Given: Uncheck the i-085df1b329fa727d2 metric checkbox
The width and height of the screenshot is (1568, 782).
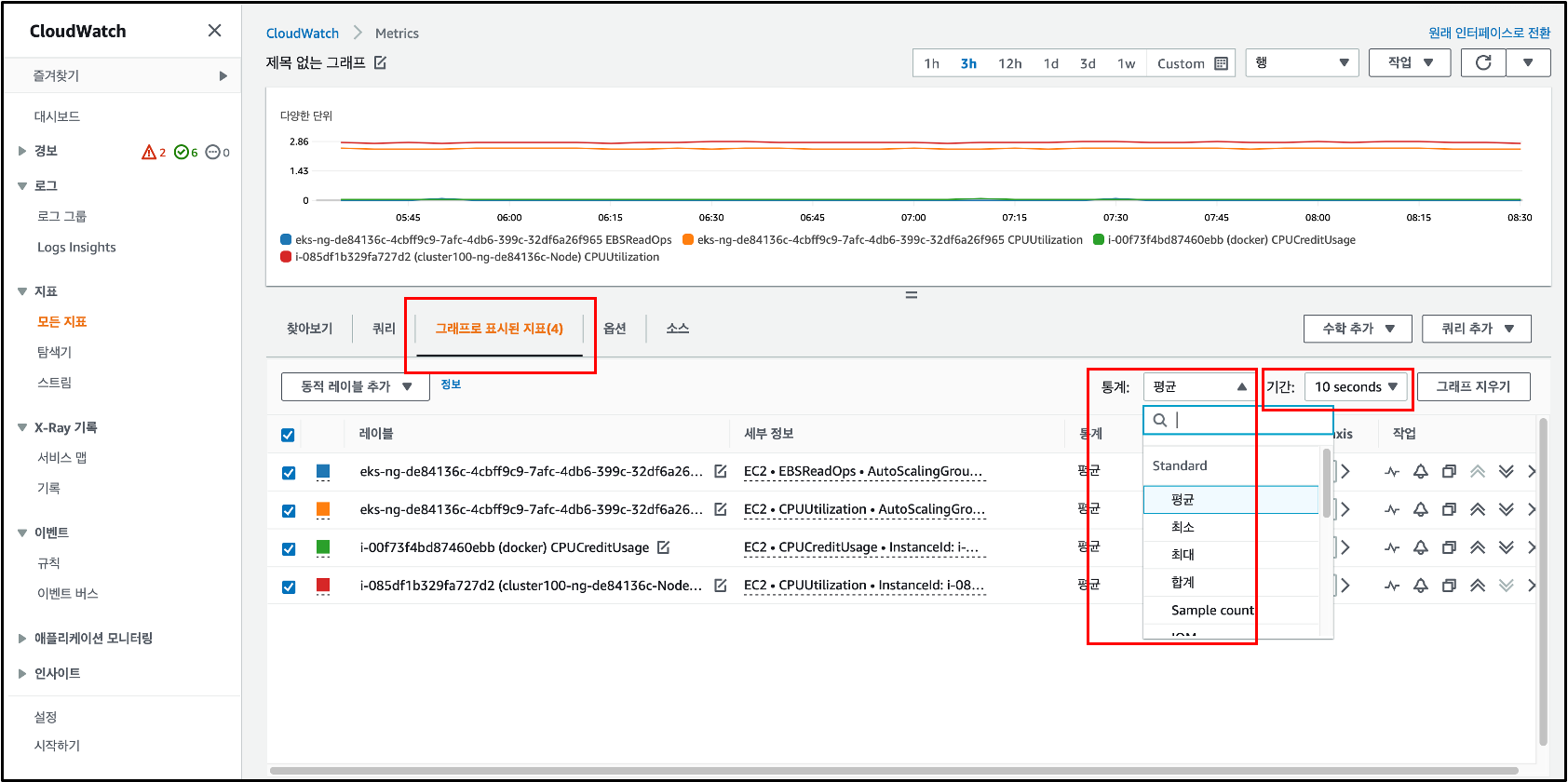Looking at the screenshot, I should 289,587.
